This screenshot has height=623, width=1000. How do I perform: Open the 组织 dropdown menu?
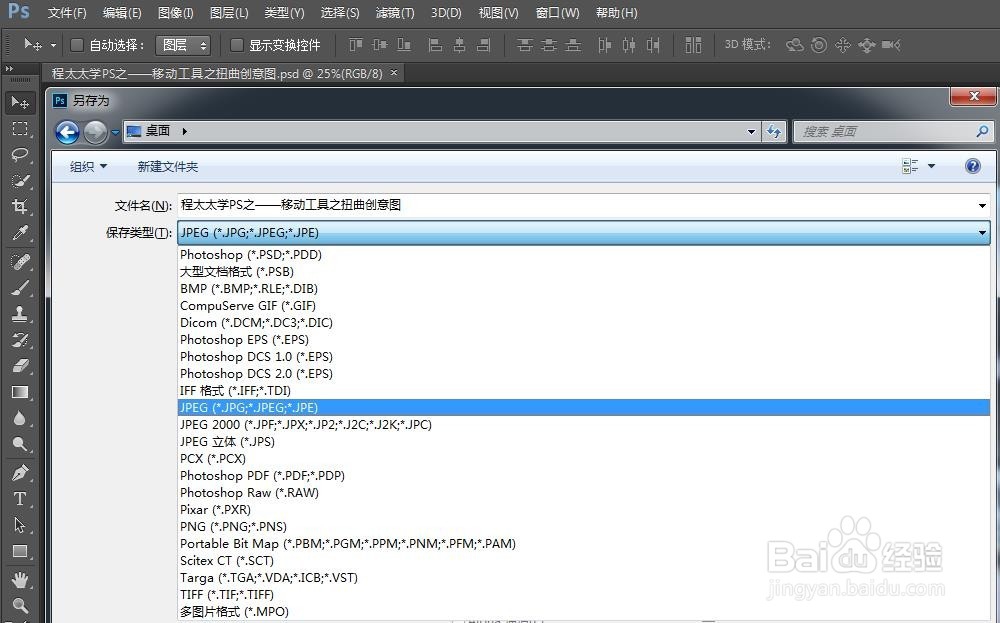88,166
